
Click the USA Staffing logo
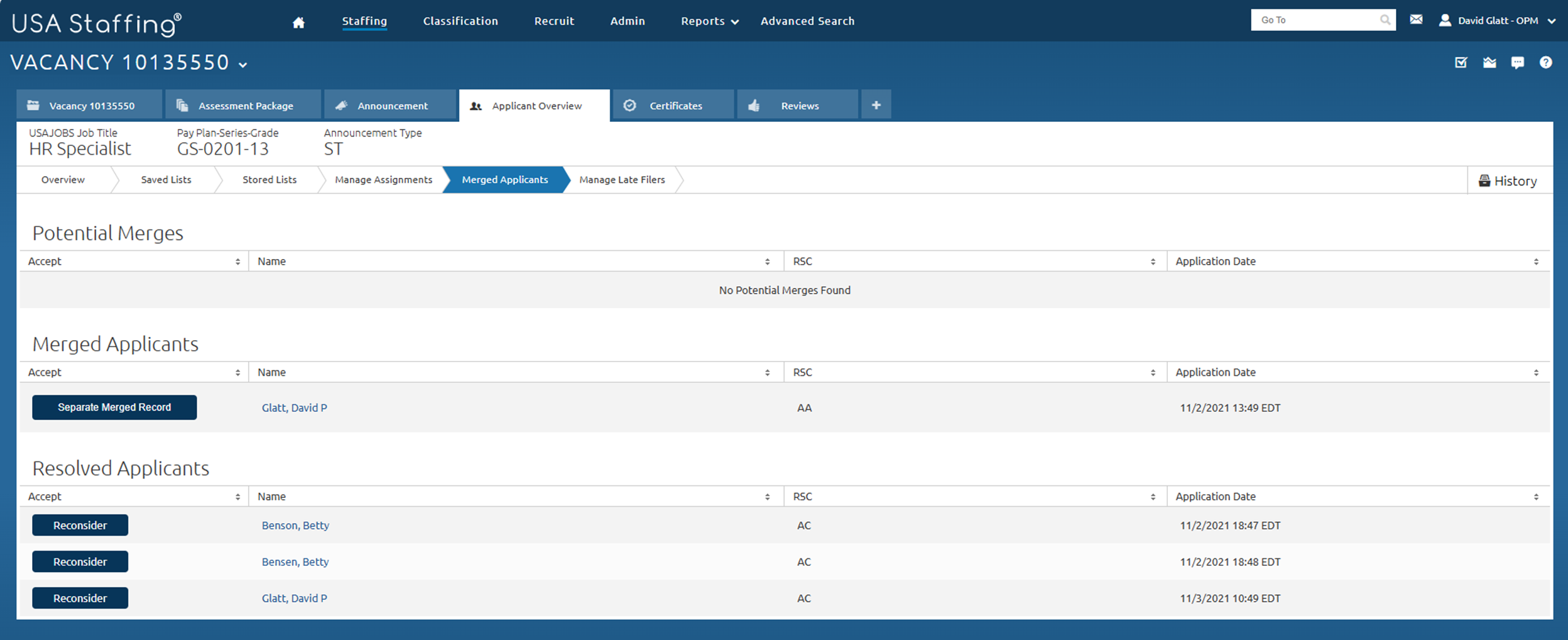[97, 24]
